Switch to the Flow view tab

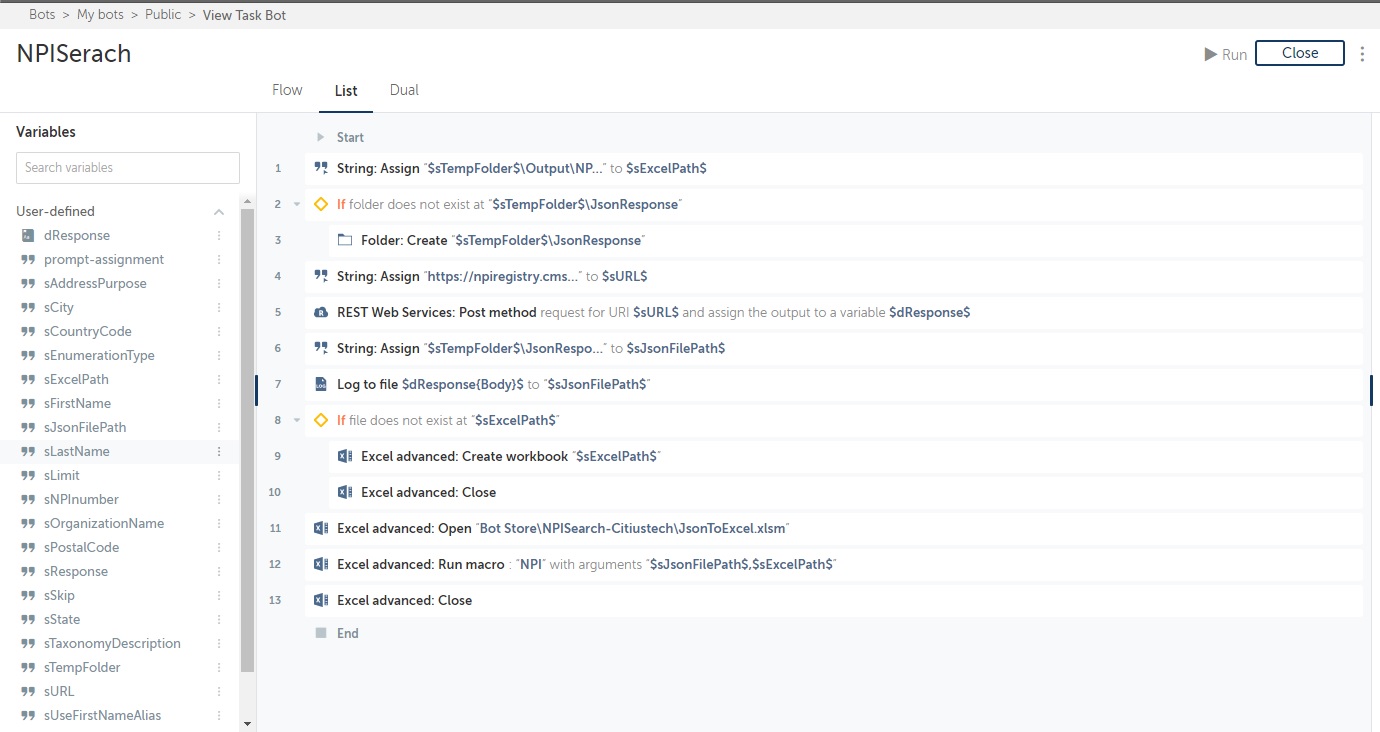click(x=287, y=90)
